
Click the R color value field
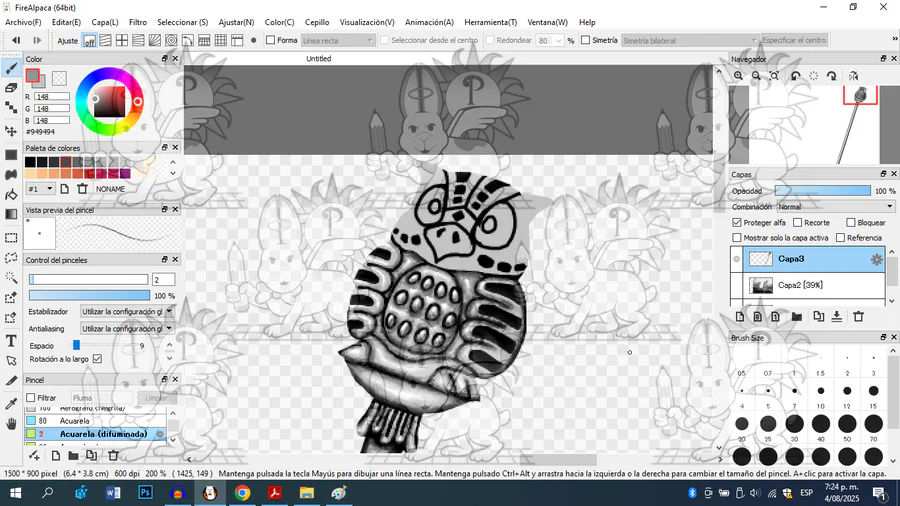point(52,96)
